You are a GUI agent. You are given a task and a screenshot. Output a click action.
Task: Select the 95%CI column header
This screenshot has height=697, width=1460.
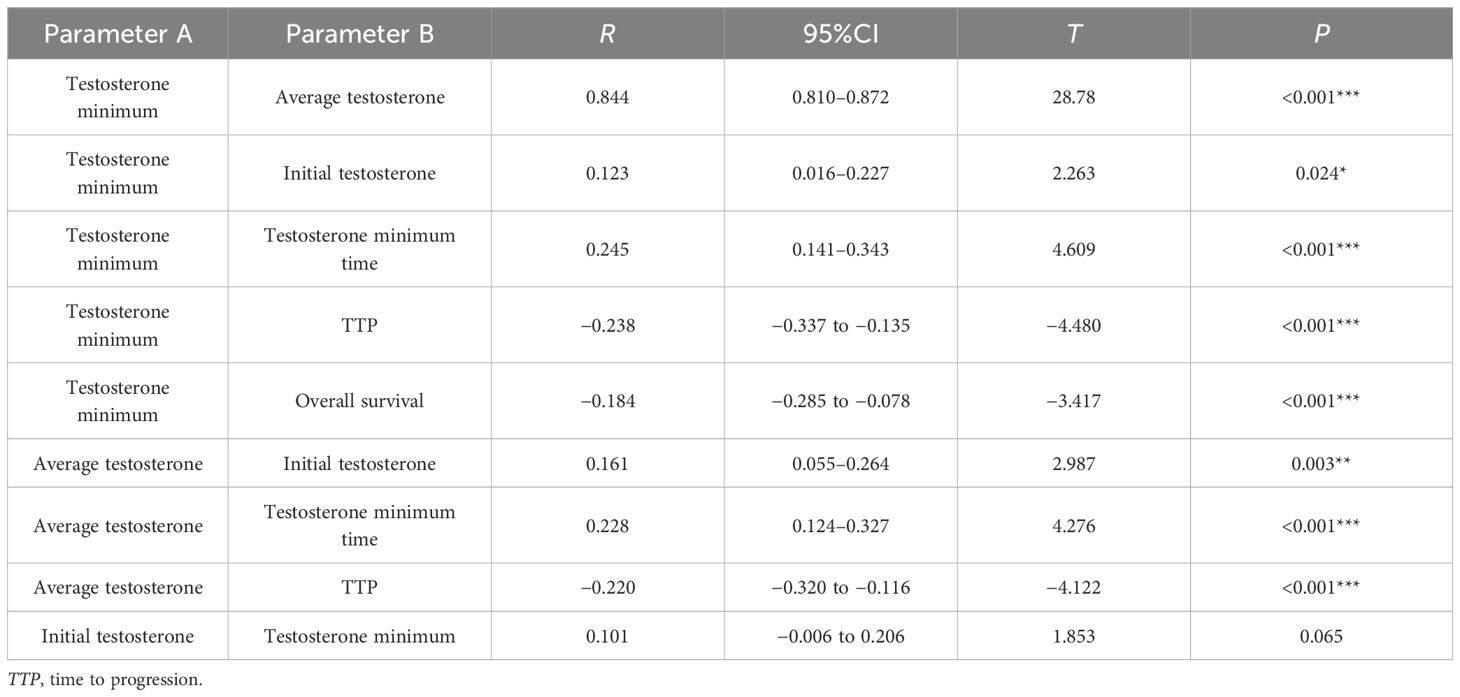pos(841,33)
